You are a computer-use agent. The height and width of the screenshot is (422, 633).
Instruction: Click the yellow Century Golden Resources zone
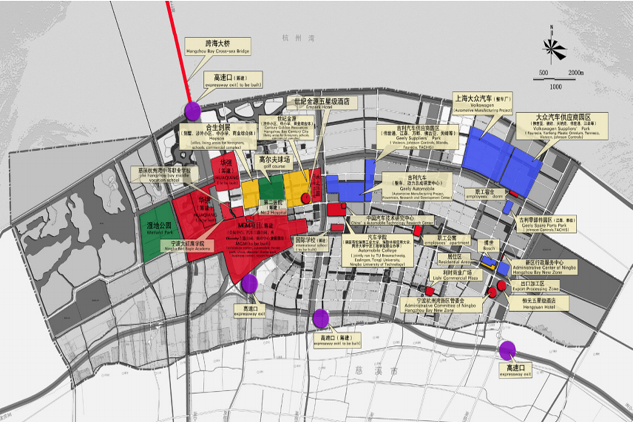coord(296,189)
